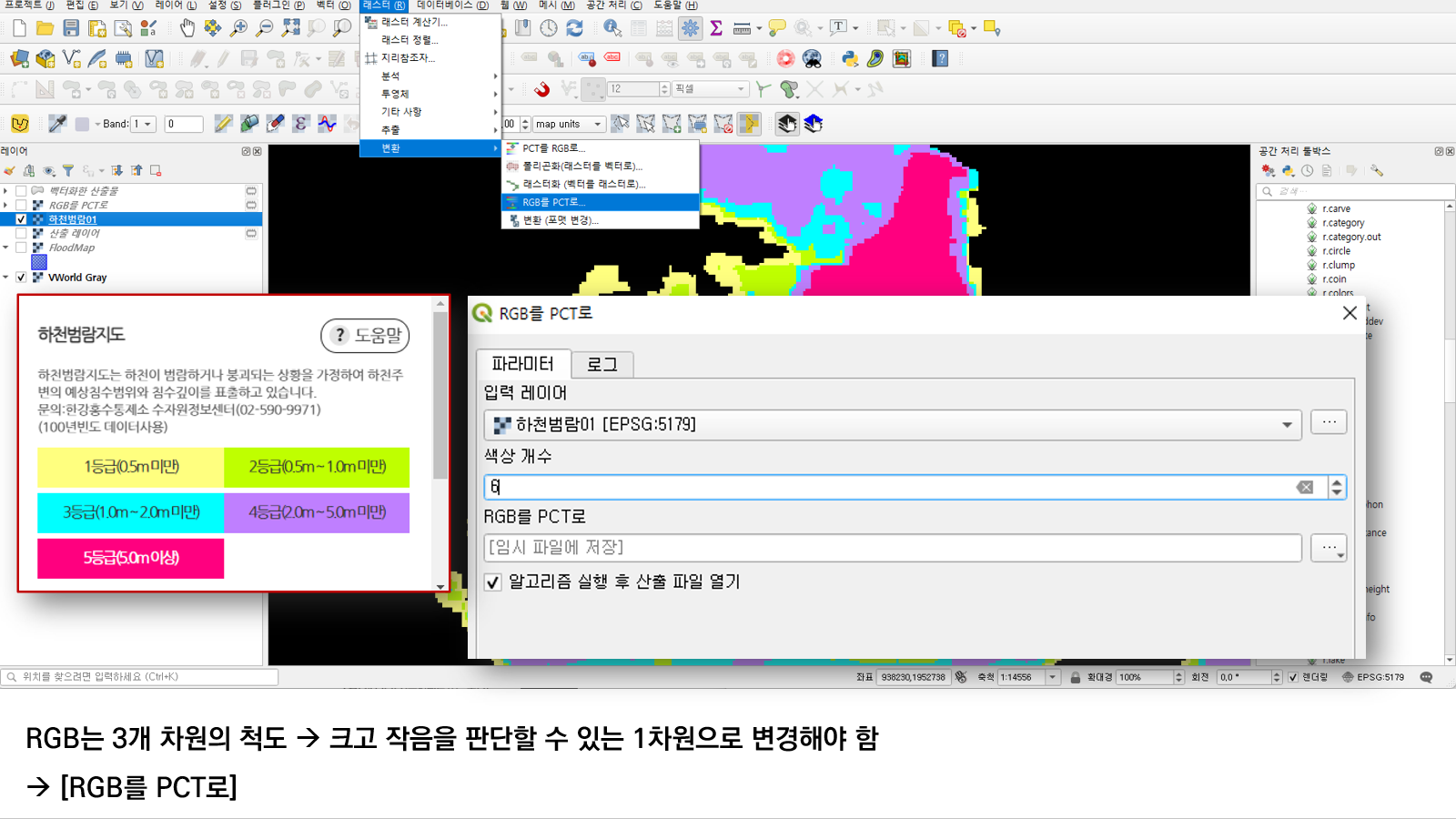The image size is (1456, 819).
Task: Open the 래스터 계산기 menu entry
Action: [x=430, y=22]
